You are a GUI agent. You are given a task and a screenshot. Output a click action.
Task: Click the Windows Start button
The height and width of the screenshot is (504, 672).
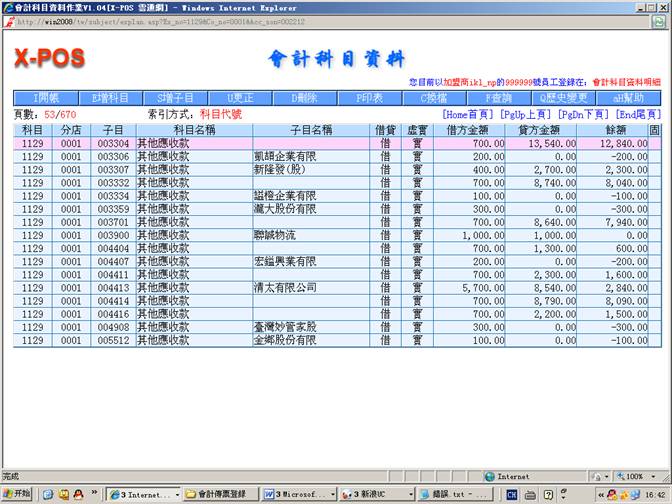coord(17,494)
